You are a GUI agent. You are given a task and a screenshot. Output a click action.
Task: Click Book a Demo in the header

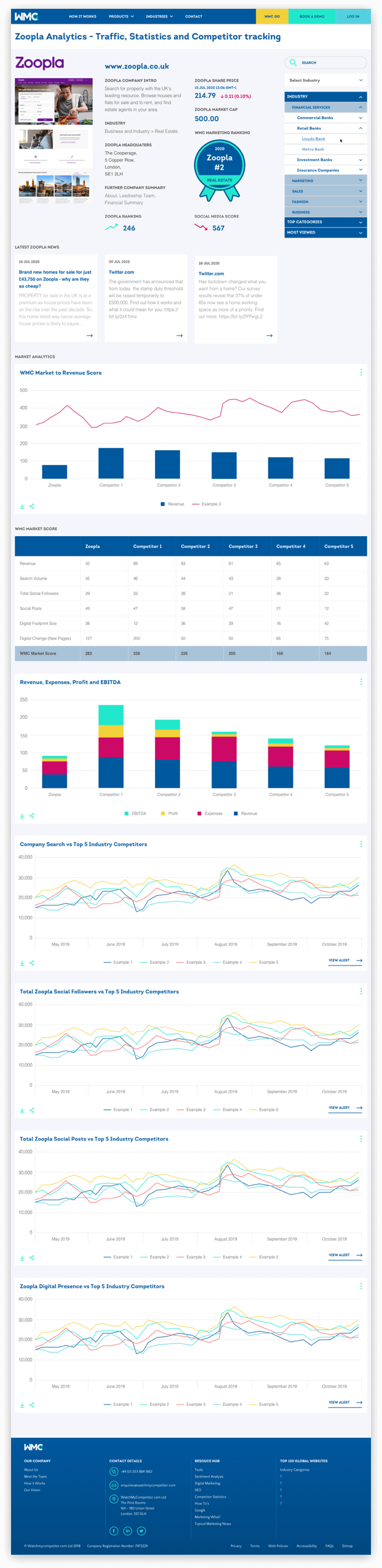312,17
